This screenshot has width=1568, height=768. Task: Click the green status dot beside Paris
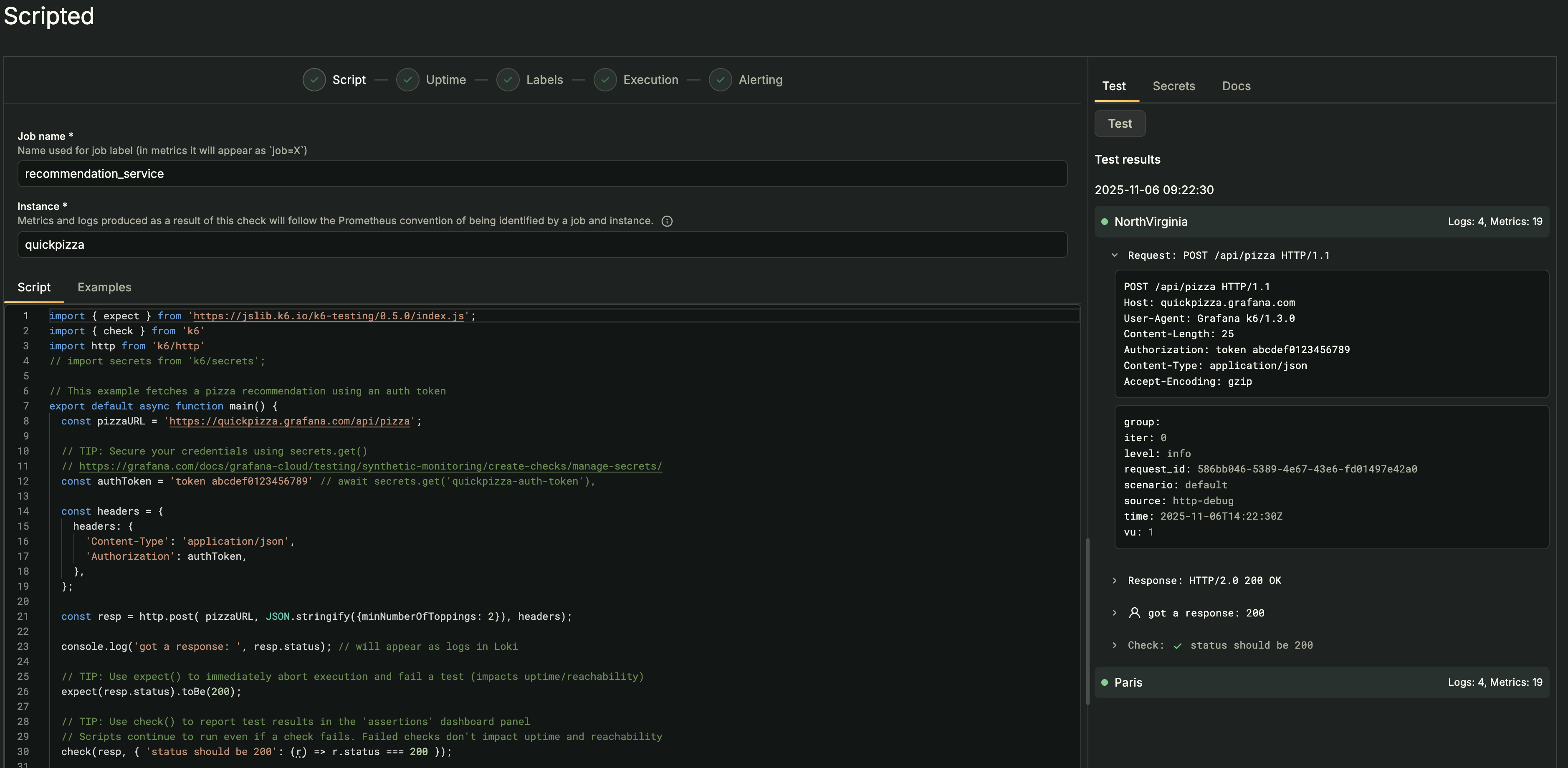[1104, 682]
